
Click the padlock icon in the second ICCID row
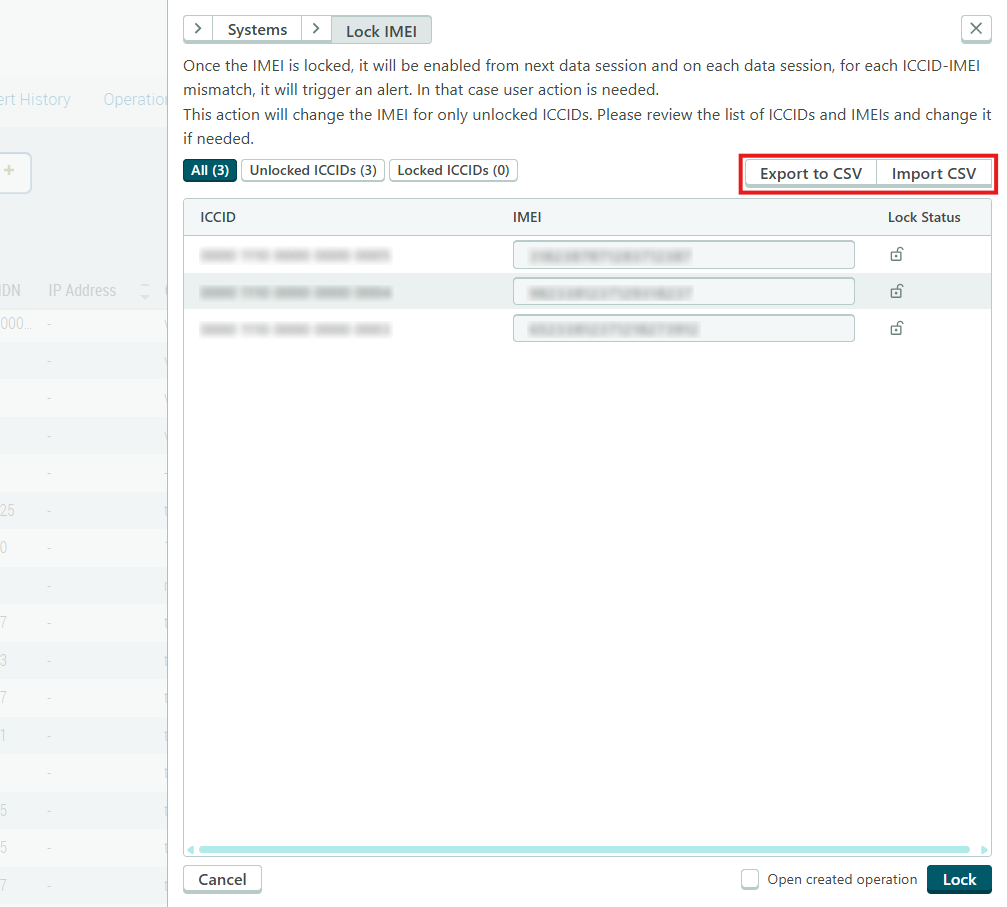(897, 292)
